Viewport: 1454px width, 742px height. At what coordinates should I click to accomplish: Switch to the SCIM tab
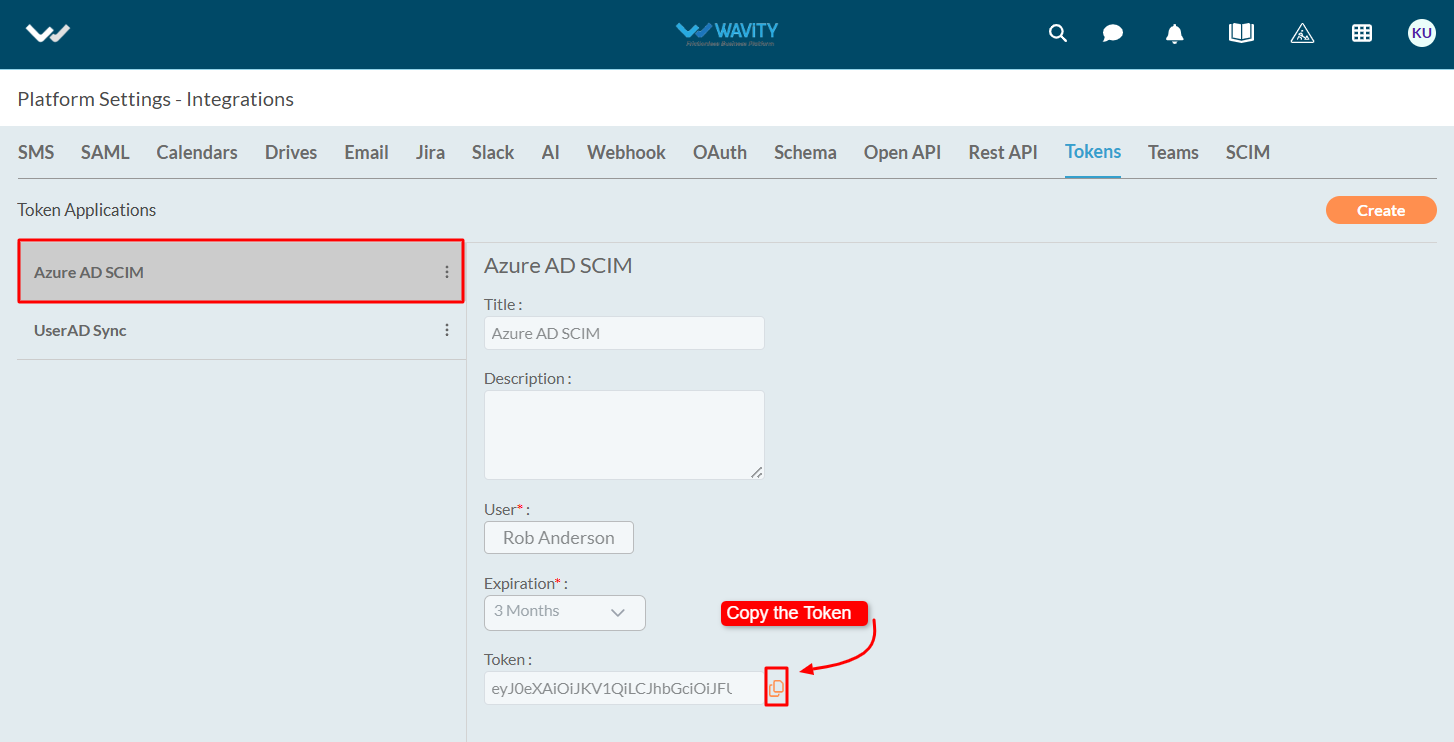point(1248,152)
